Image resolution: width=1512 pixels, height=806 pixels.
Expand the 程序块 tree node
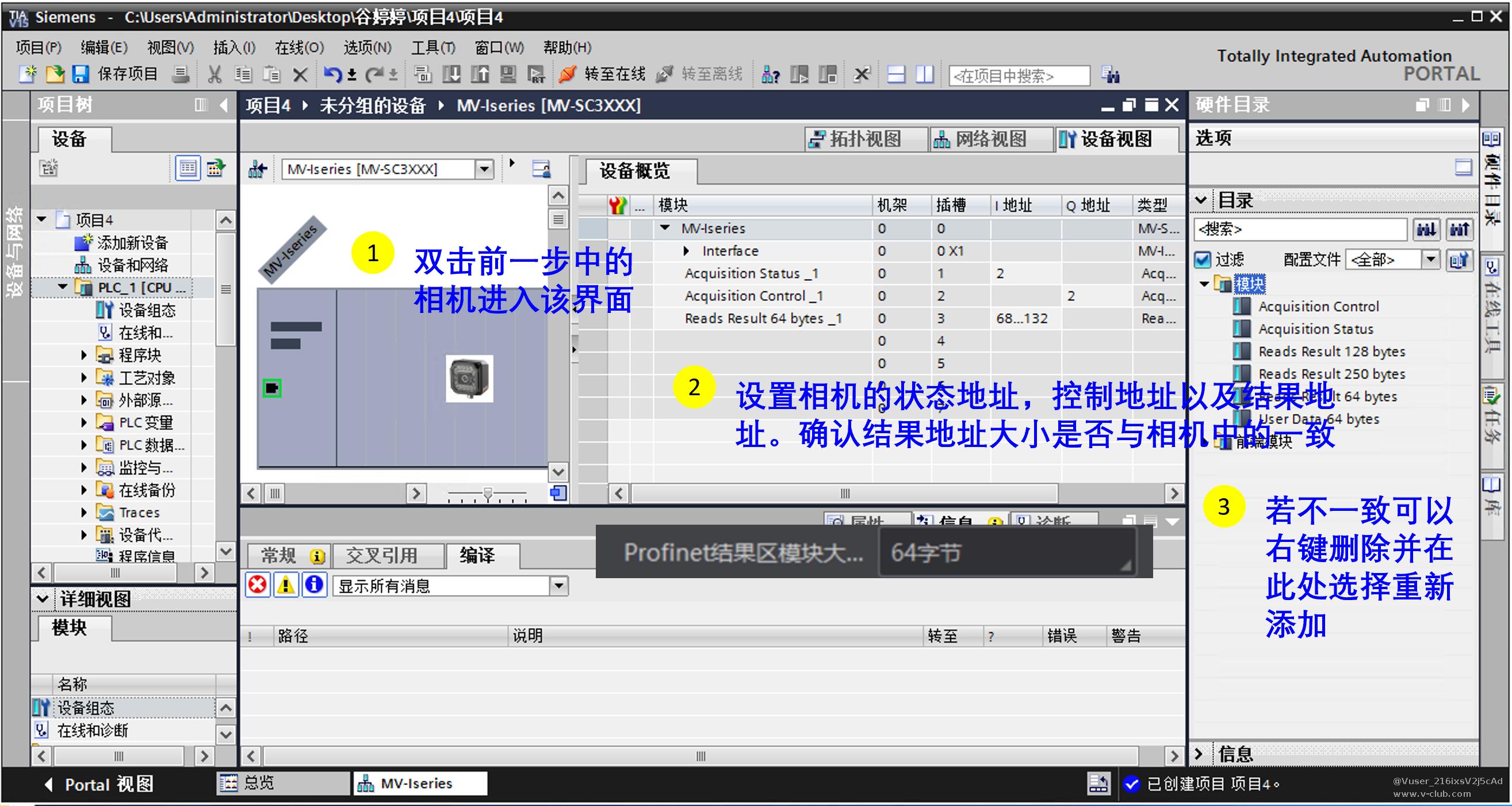[84, 355]
